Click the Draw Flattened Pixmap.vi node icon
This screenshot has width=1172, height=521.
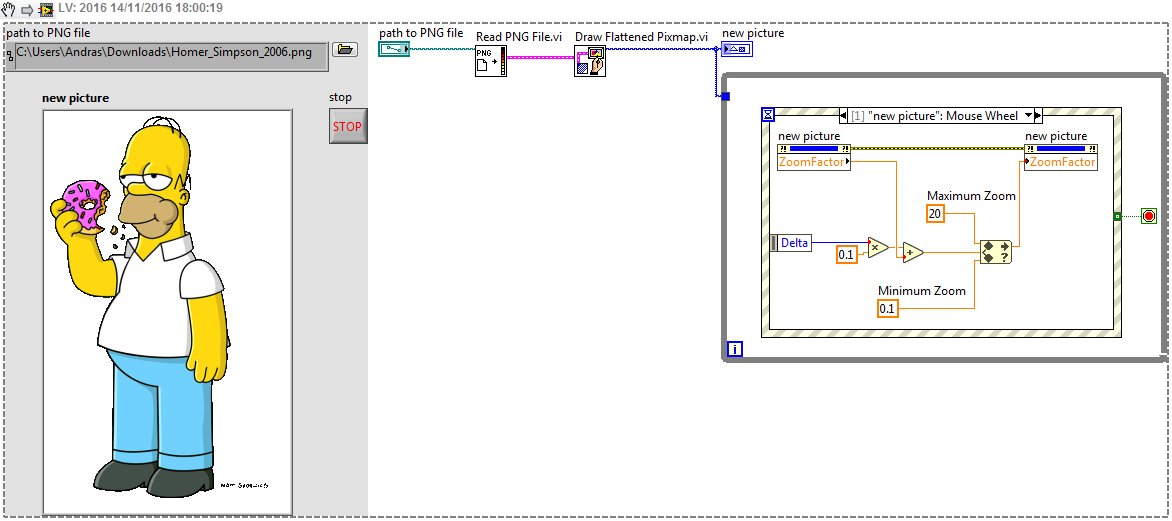point(590,61)
